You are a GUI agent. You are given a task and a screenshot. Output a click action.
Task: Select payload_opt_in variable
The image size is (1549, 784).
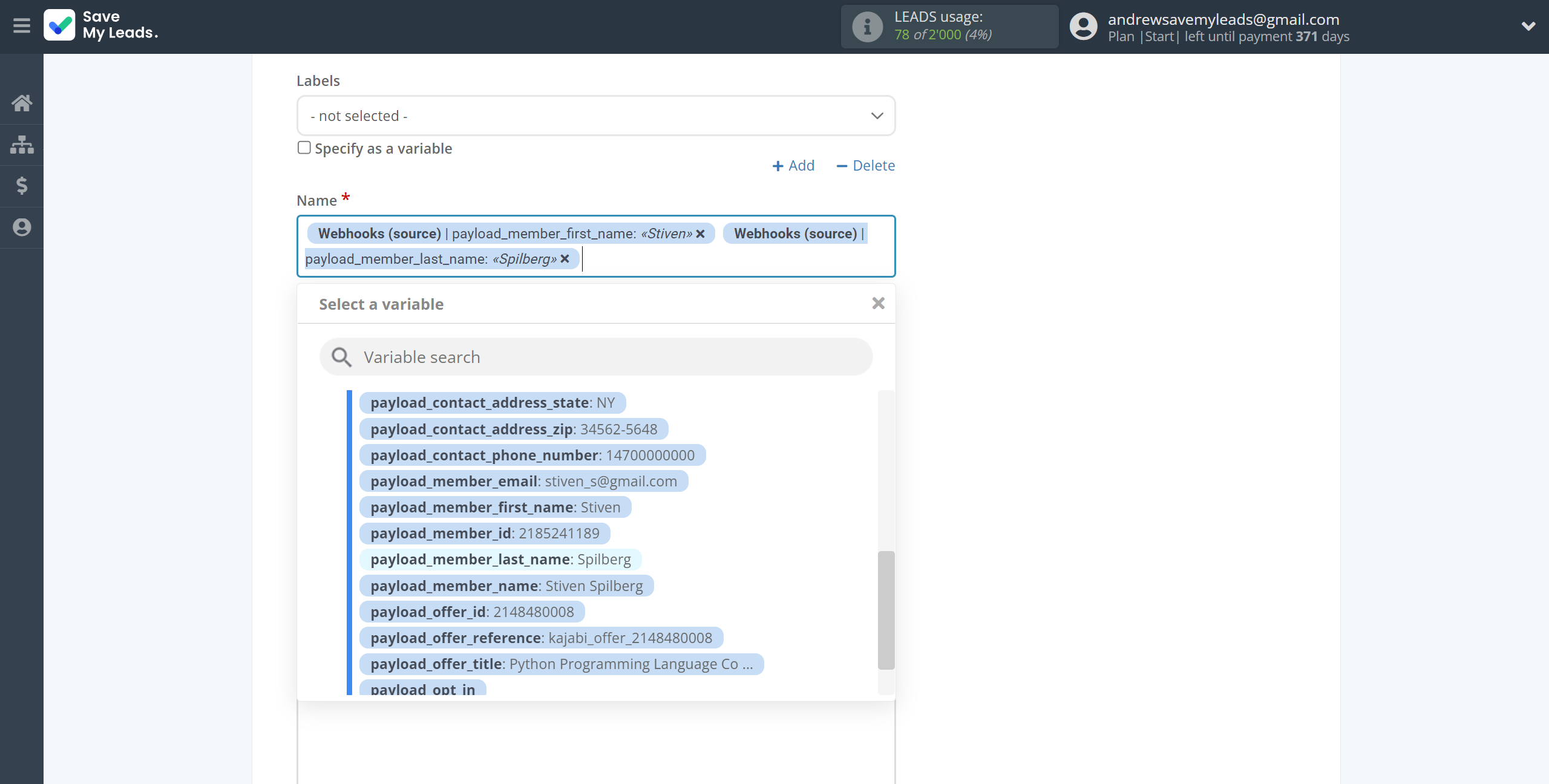click(x=423, y=688)
